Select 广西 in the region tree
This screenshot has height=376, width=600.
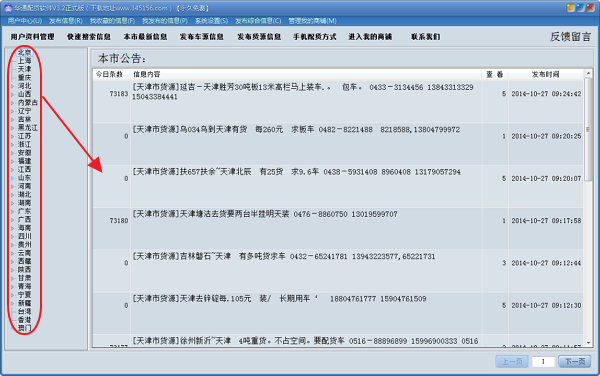point(24,220)
